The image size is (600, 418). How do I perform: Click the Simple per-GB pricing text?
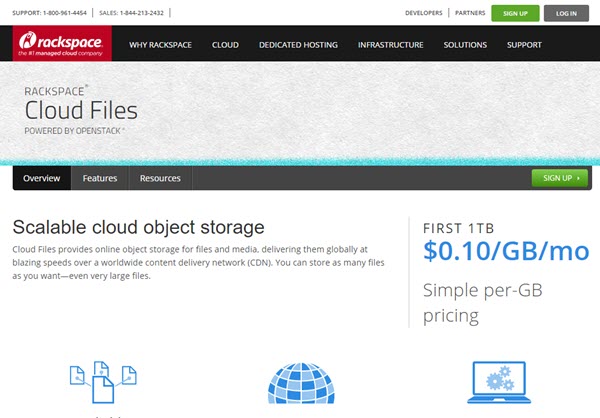[x=483, y=303]
